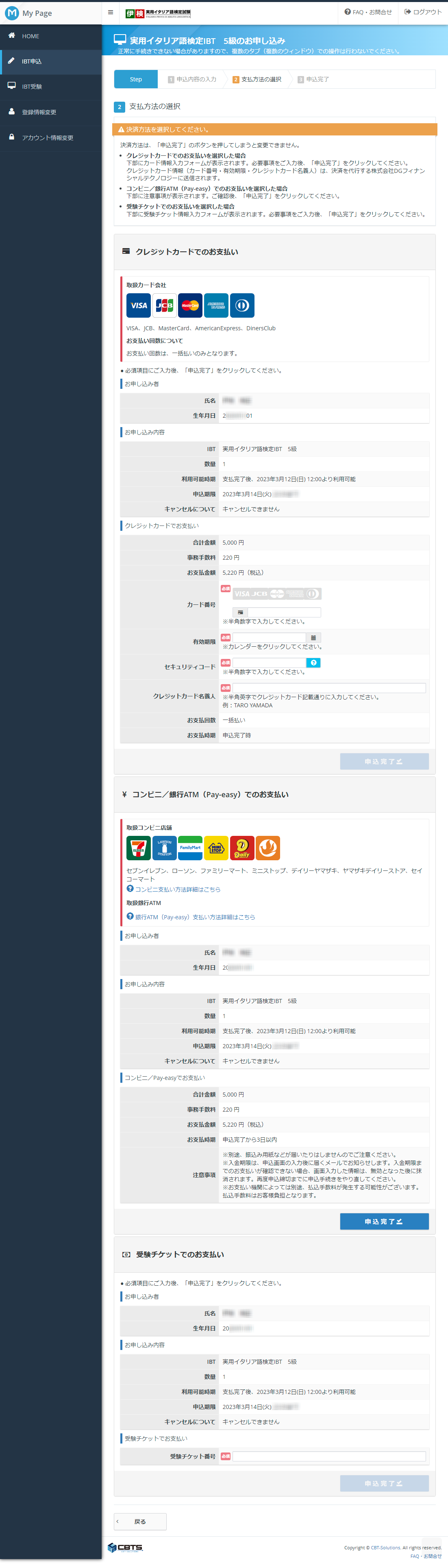Image resolution: width=448 pixels, height=1568 pixels.
Task: Open the HOME sidebar item
Action: (50, 36)
